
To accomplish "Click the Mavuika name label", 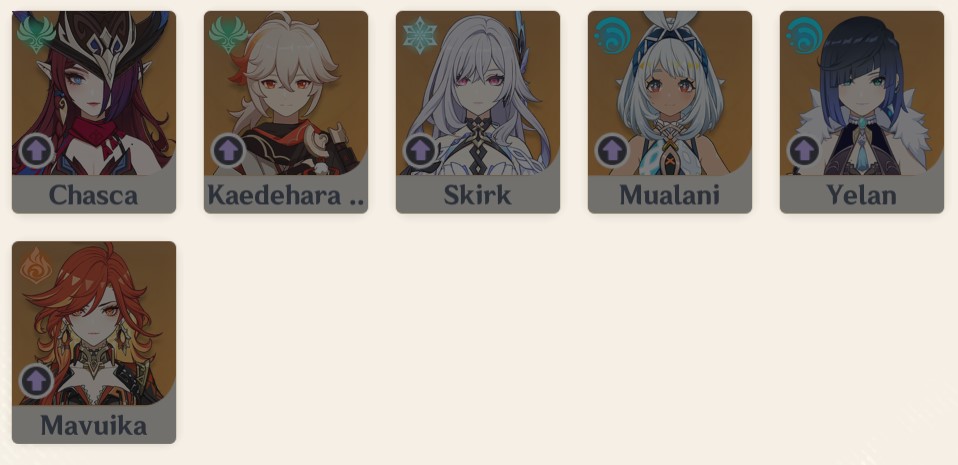I will 94,426.
